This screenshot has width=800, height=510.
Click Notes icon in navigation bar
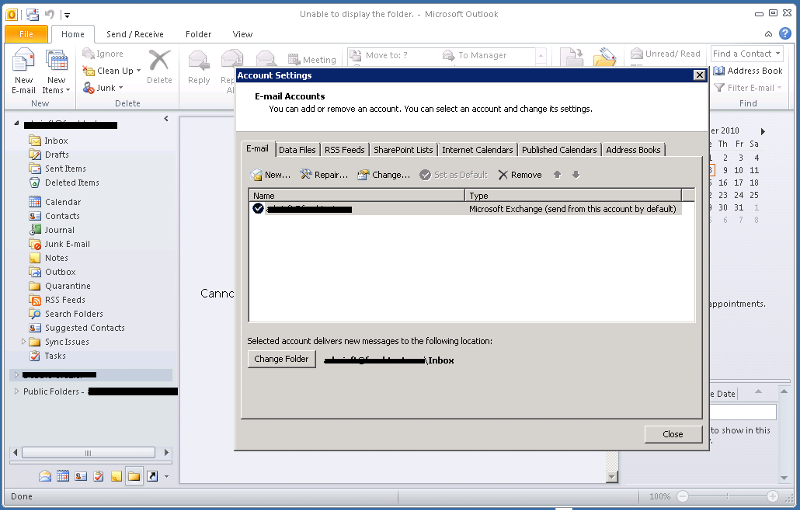[x=116, y=476]
